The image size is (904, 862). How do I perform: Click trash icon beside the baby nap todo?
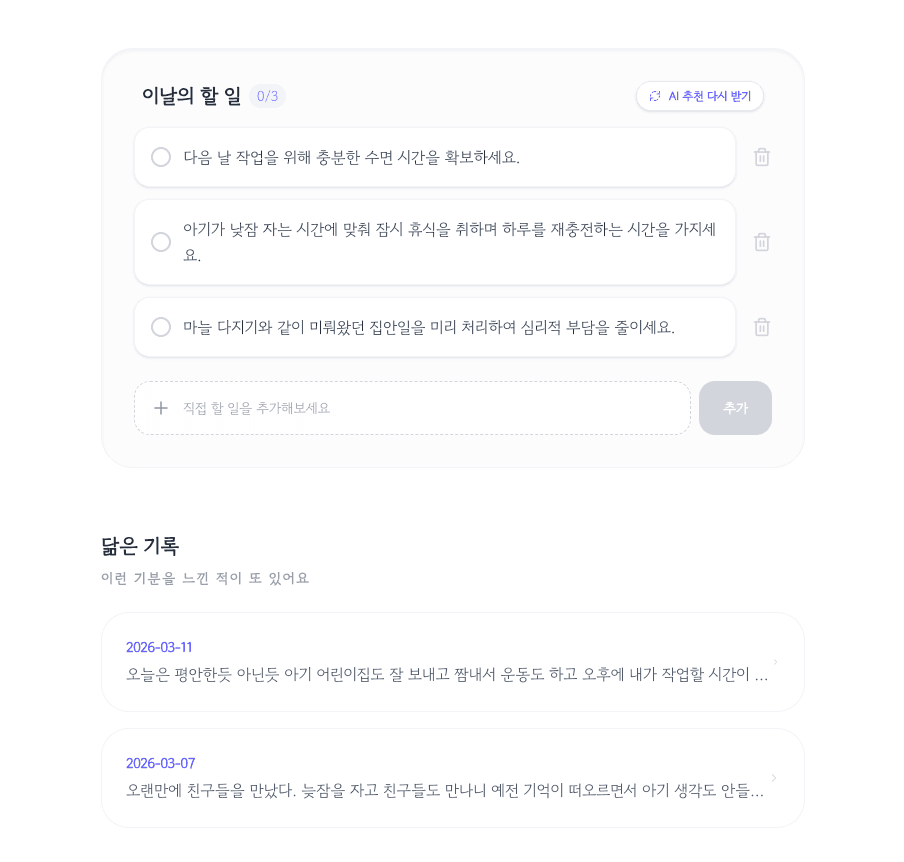click(x=762, y=242)
